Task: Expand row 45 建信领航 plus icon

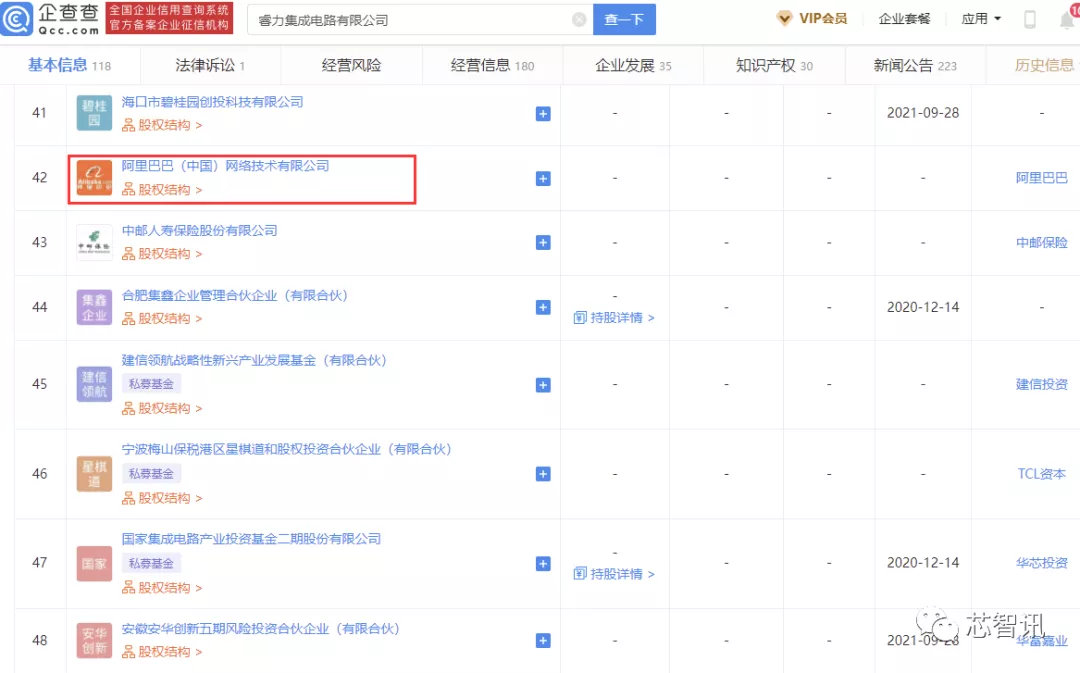Action: coord(543,385)
